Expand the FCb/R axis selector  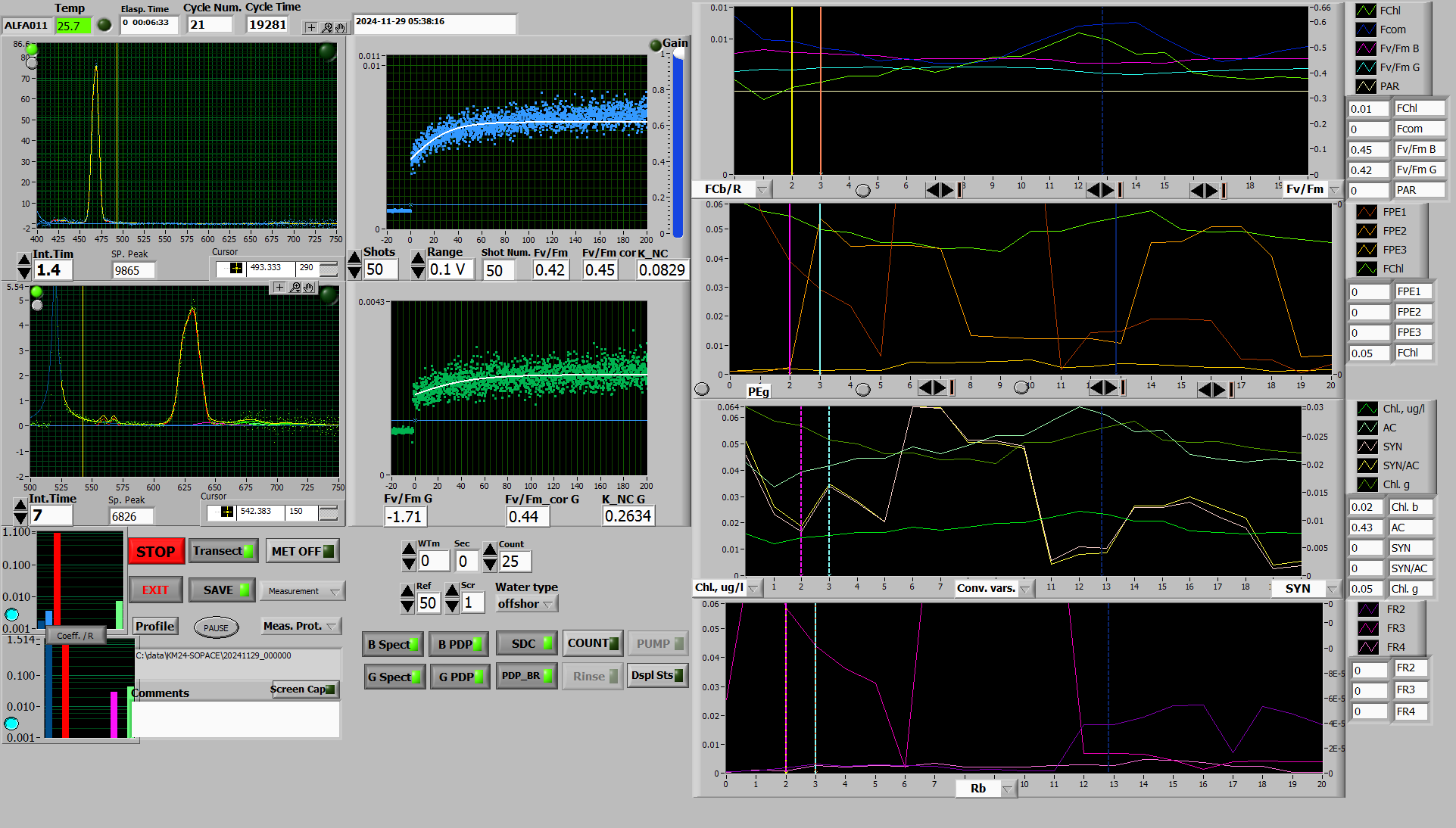[762, 189]
